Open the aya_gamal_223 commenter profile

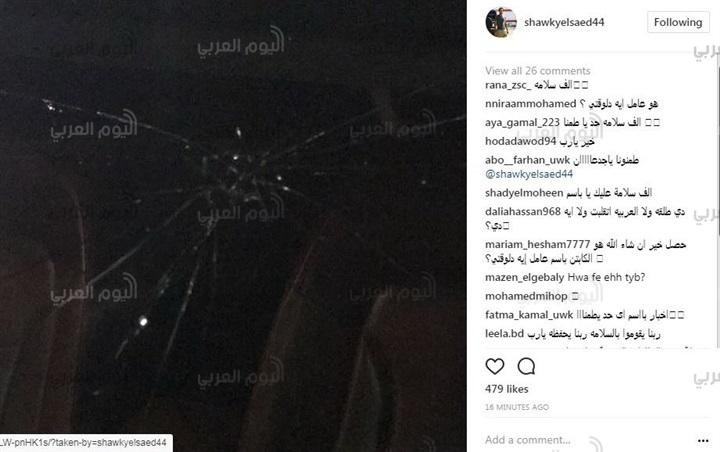pos(522,123)
